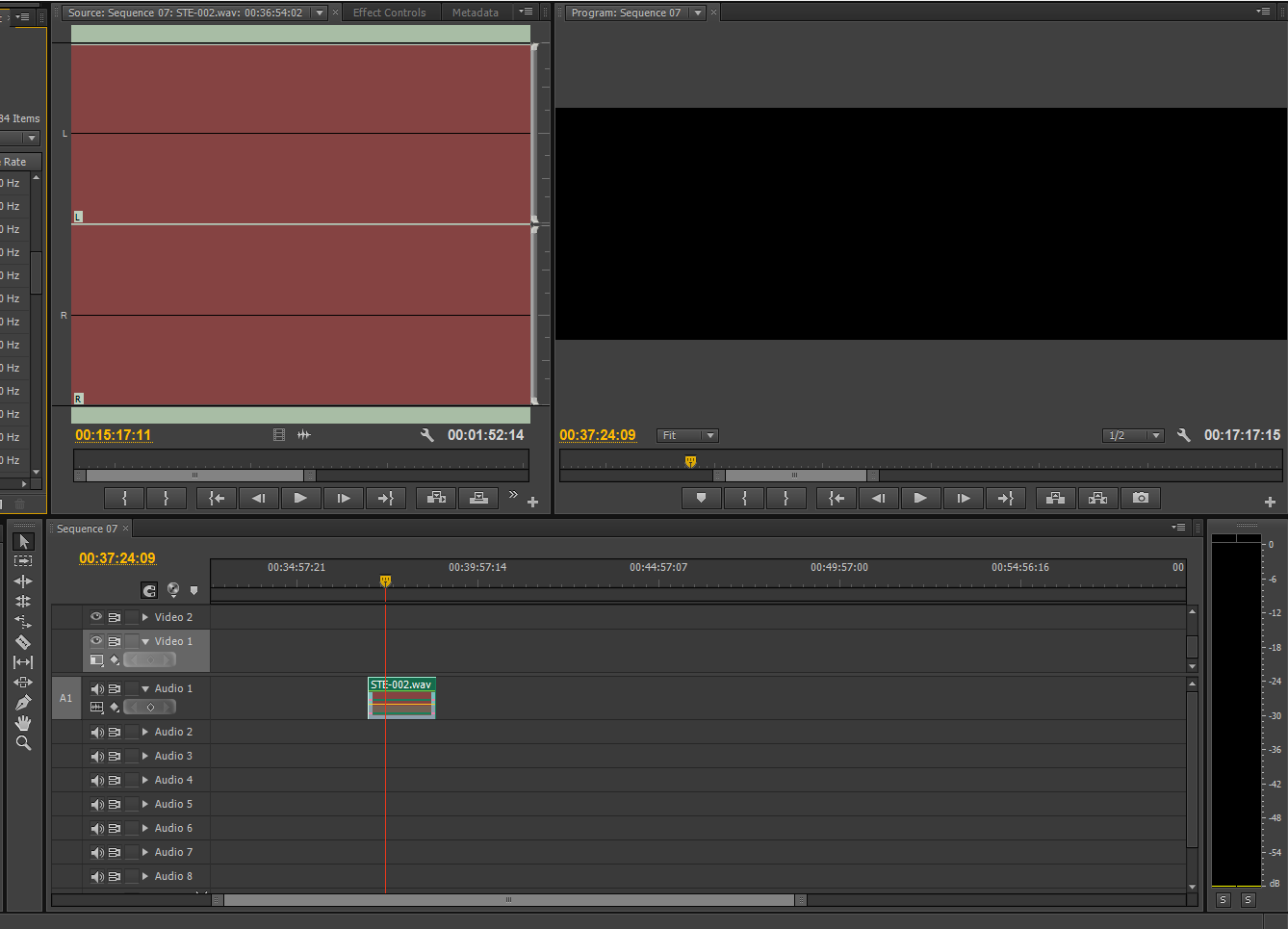
Task: Click Overwrite button in Source monitor
Action: pos(478,498)
